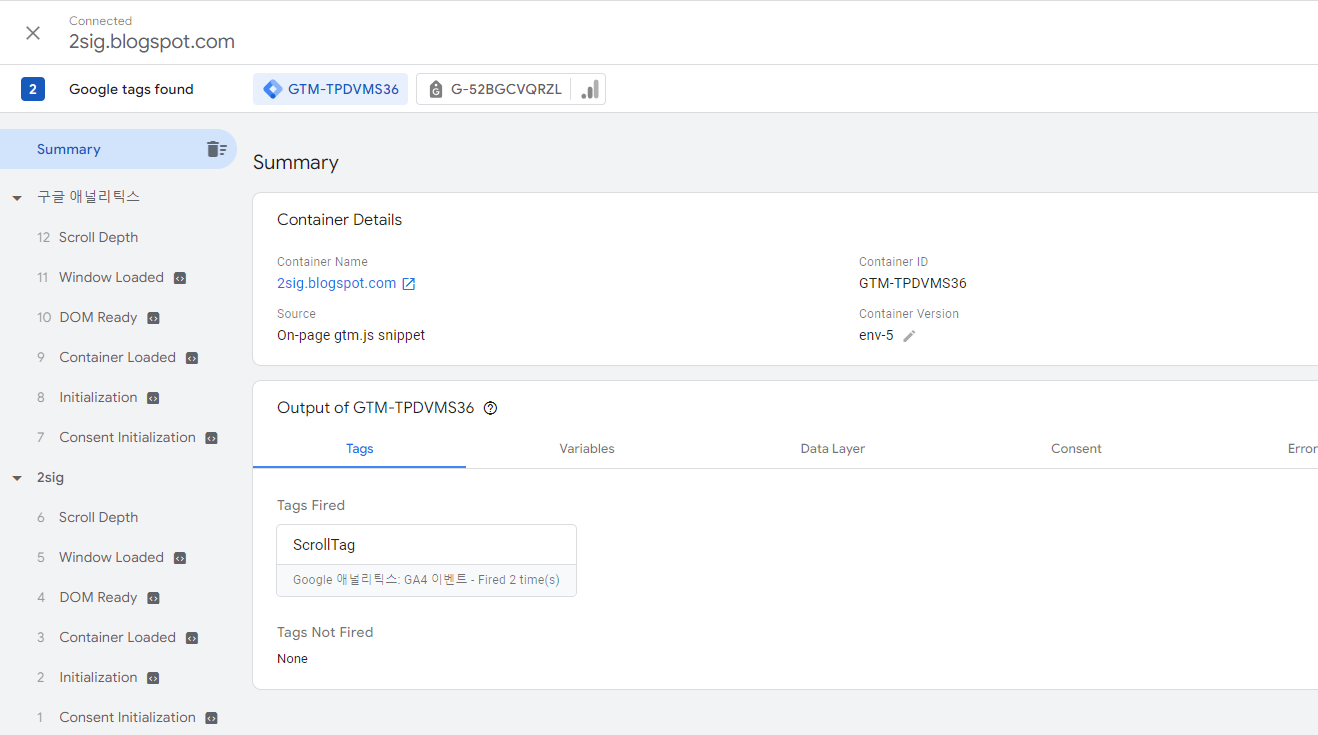Select the Summary item in the sidebar
This screenshot has height=735, width=1318.
point(118,149)
